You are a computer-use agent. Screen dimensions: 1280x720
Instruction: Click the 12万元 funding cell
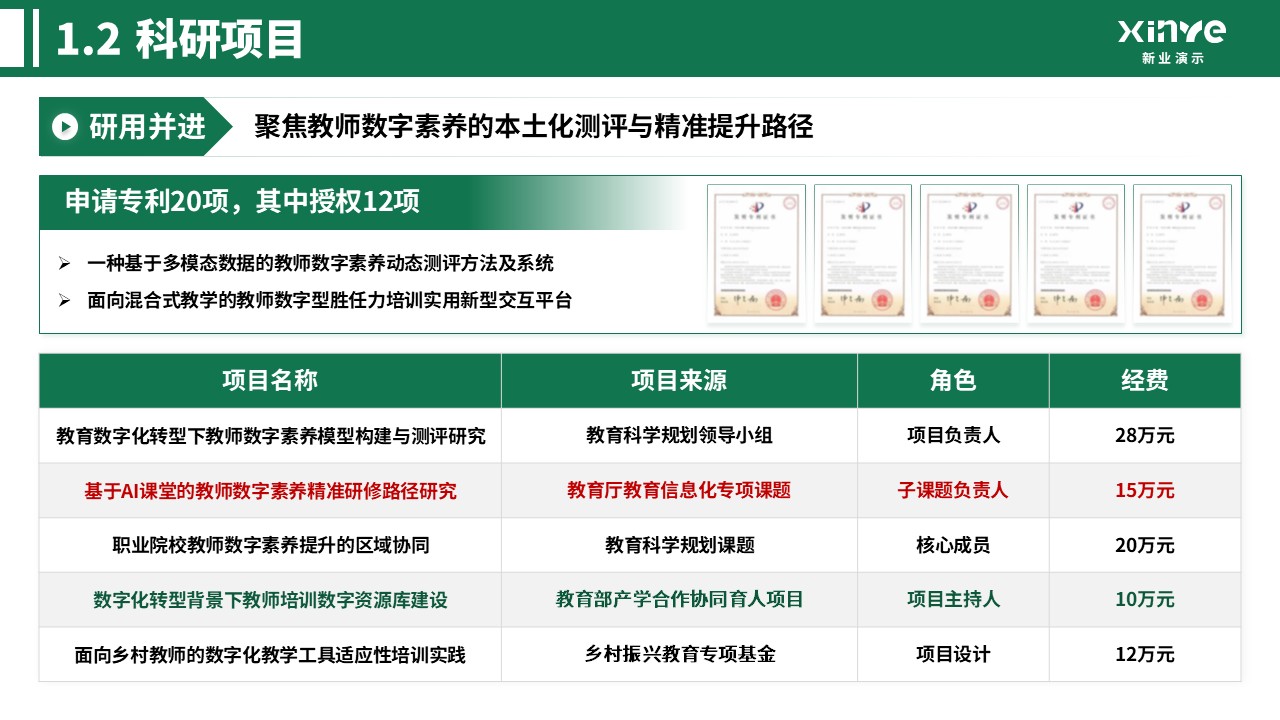(1145, 655)
